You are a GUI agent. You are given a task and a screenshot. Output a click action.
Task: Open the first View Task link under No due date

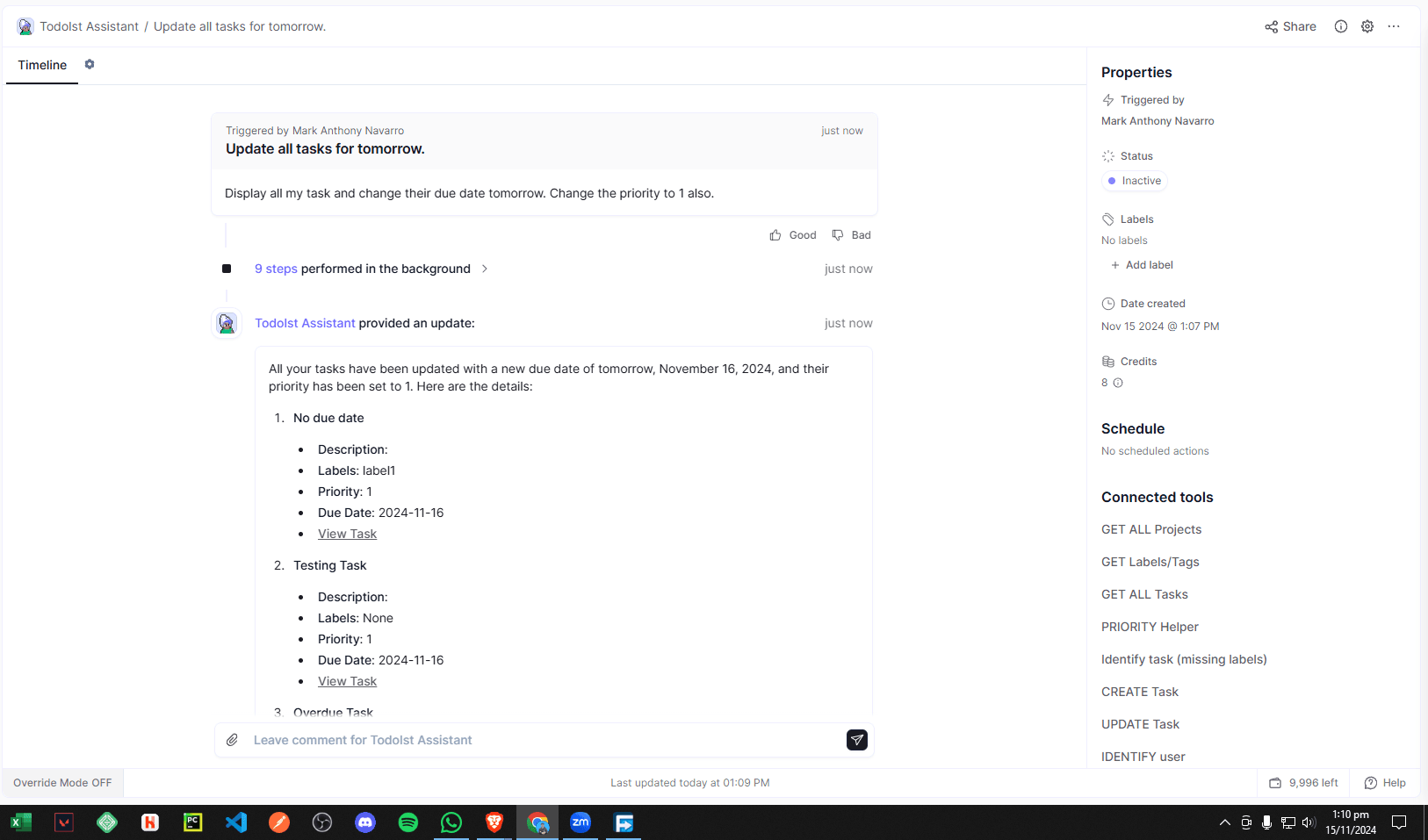pos(347,534)
